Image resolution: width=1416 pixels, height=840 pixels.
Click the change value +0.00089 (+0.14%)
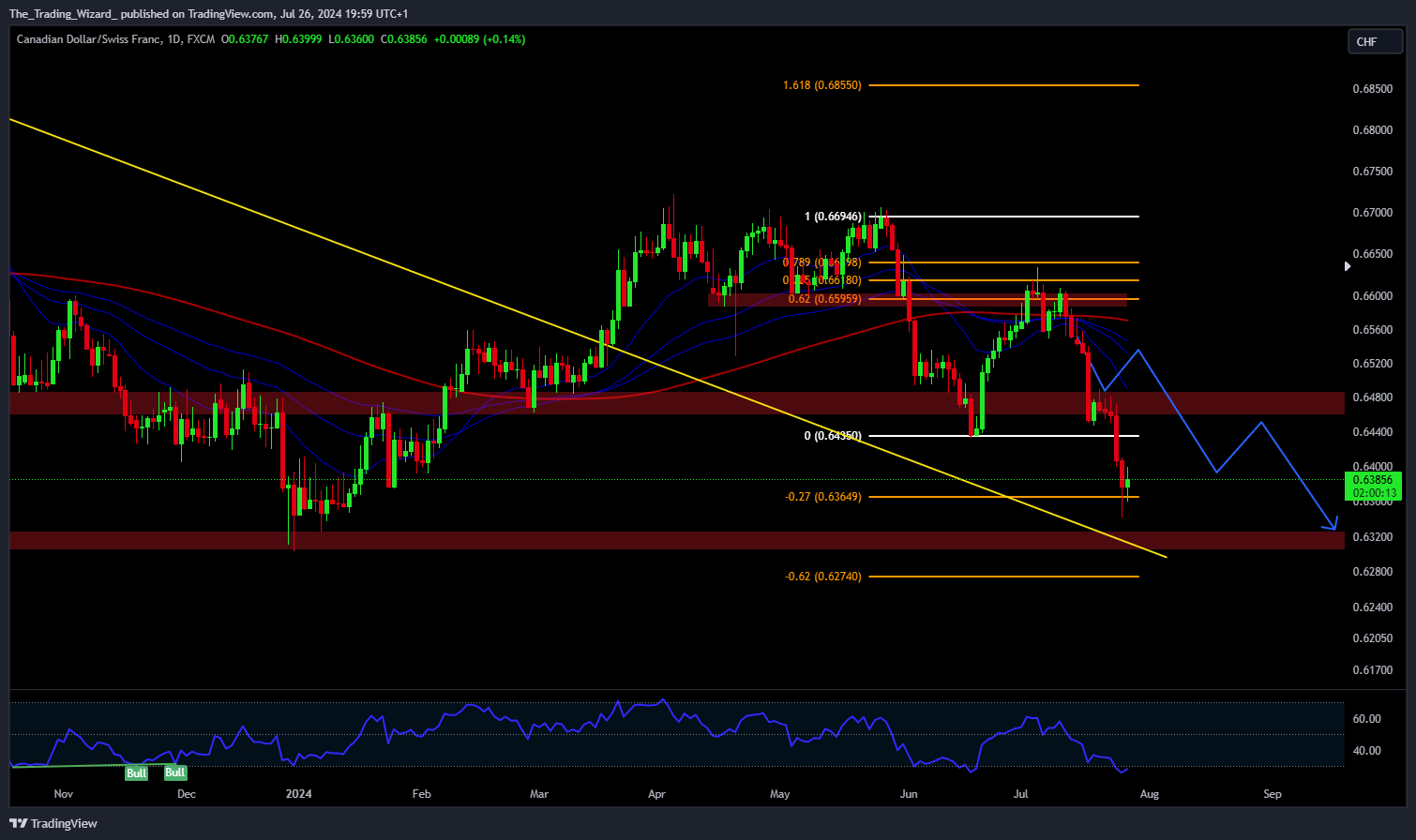(x=479, y=39)
